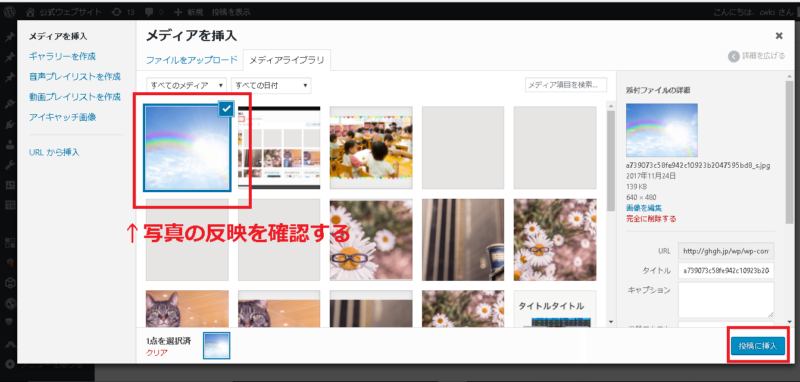Screen dimensions: 800x382
Task: Click the selected-item thumbnail in bottom bar
Action: 216,345
